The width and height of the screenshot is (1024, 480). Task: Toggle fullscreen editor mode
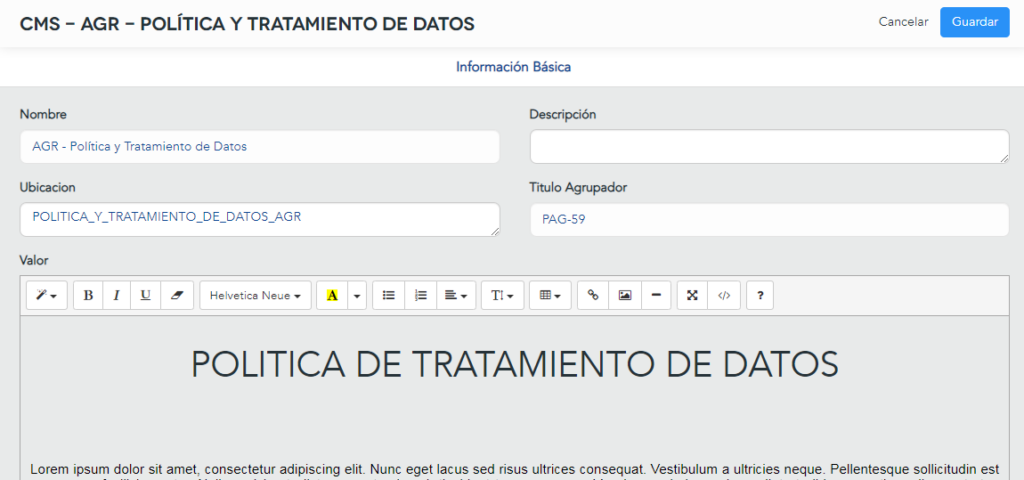[x=692, y=295]
